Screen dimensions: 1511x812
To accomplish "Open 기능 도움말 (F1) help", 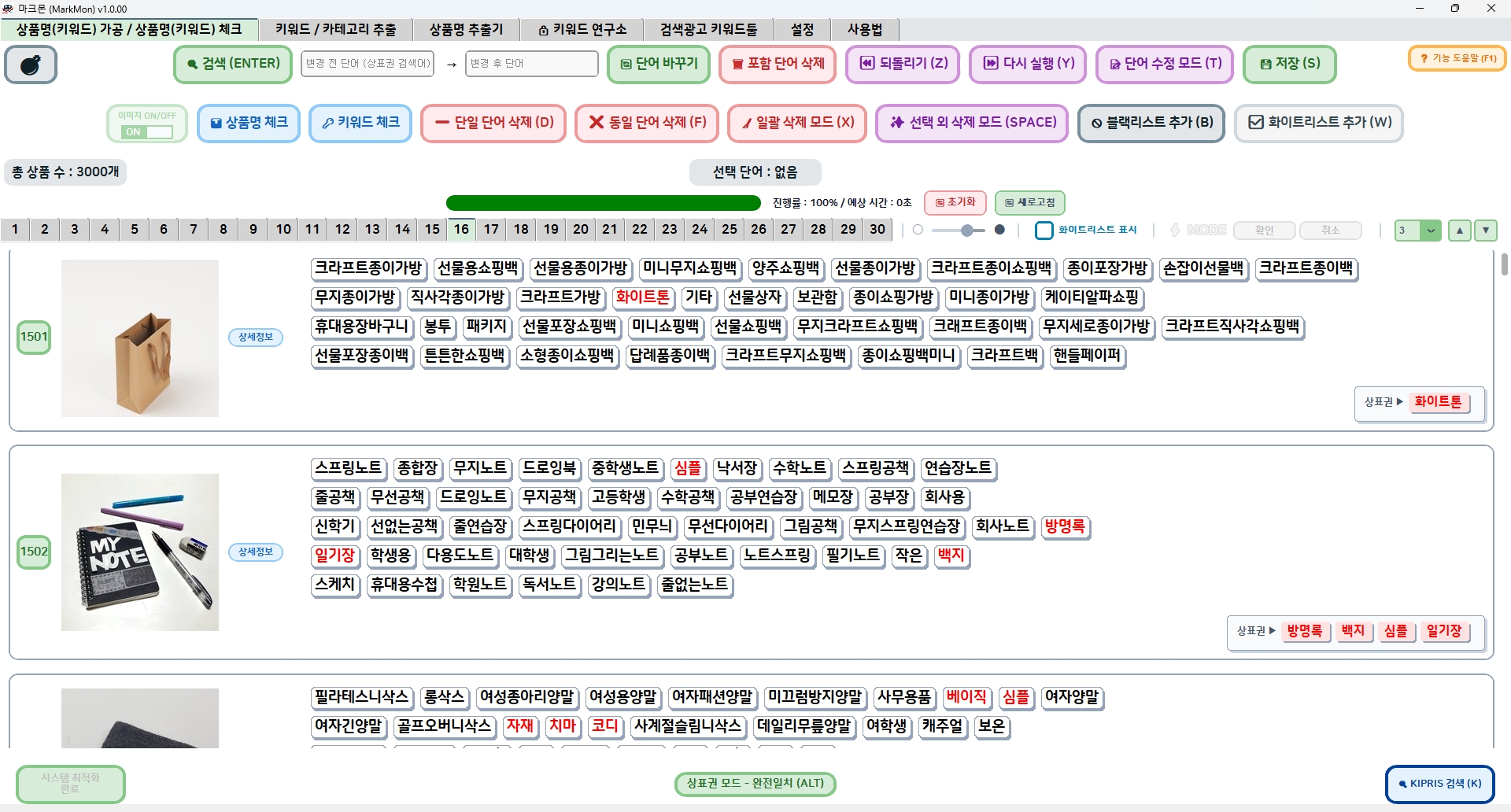I will click(1457, 58).
